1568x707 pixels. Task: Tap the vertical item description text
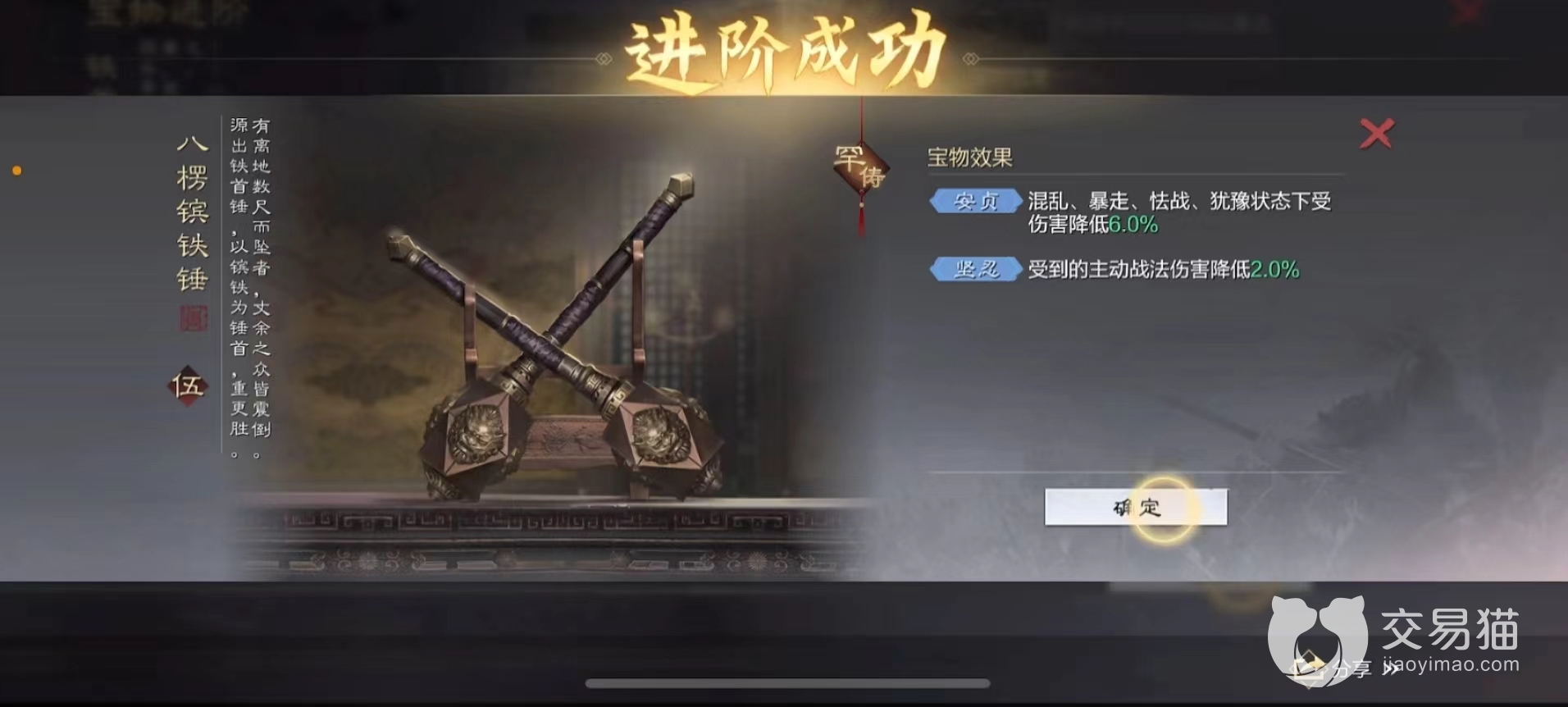click(250, 287)
